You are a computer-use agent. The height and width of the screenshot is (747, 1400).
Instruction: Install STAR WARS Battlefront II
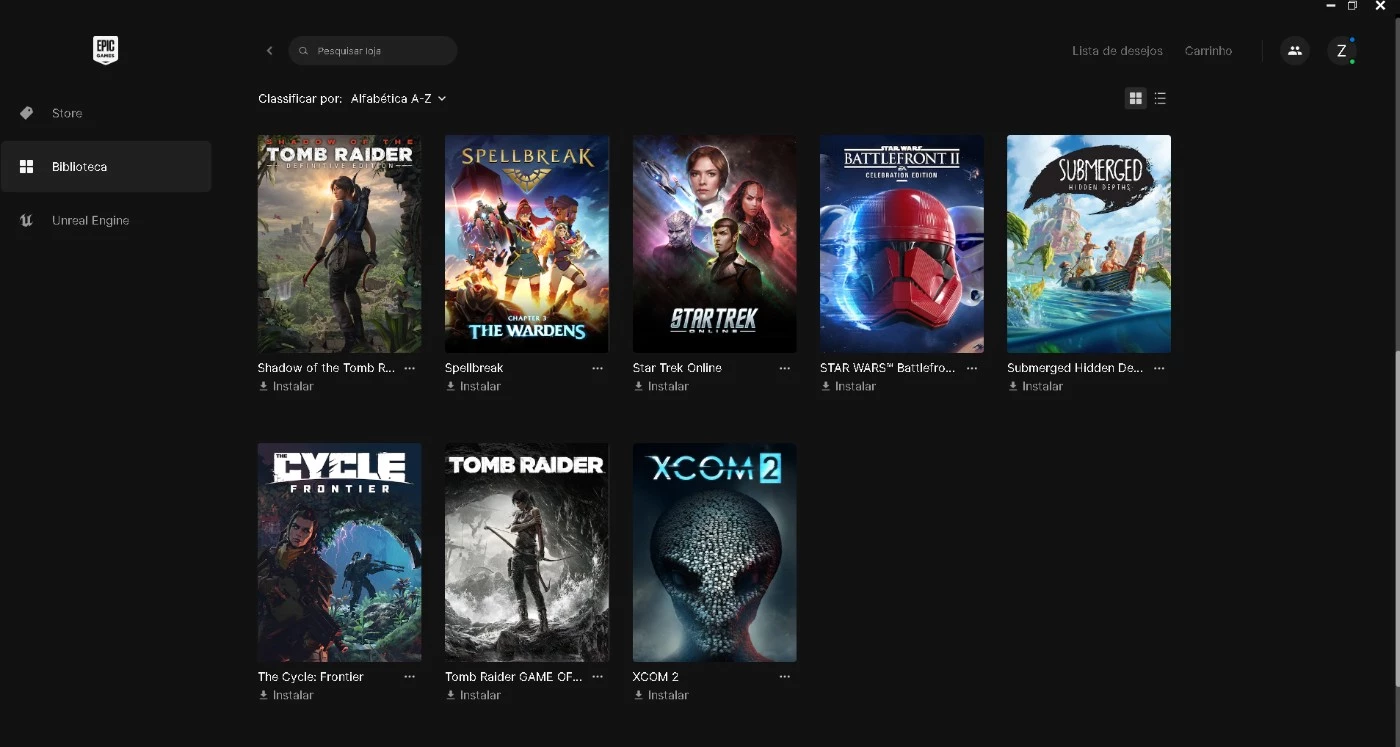848,386
